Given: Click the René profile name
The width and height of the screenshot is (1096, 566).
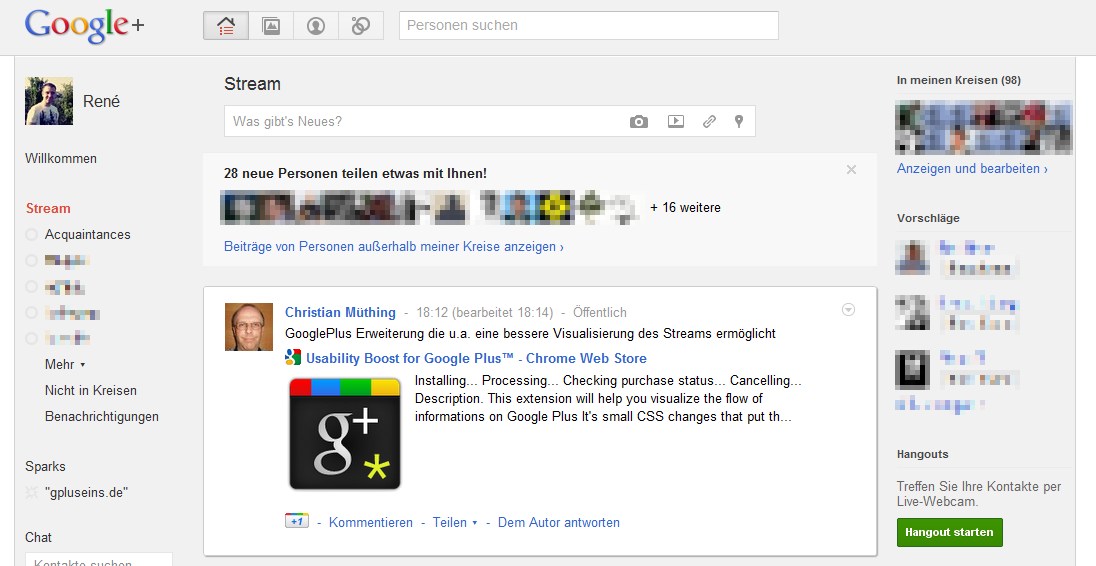Looking at the screenshot, I should tap(101, 101).
